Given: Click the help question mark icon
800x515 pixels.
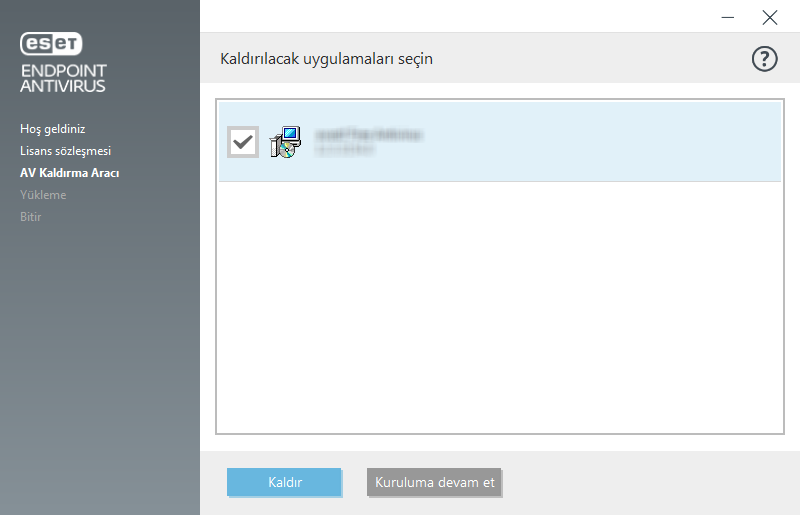Looking at the screenshot, I should click(x=764, y=59).
